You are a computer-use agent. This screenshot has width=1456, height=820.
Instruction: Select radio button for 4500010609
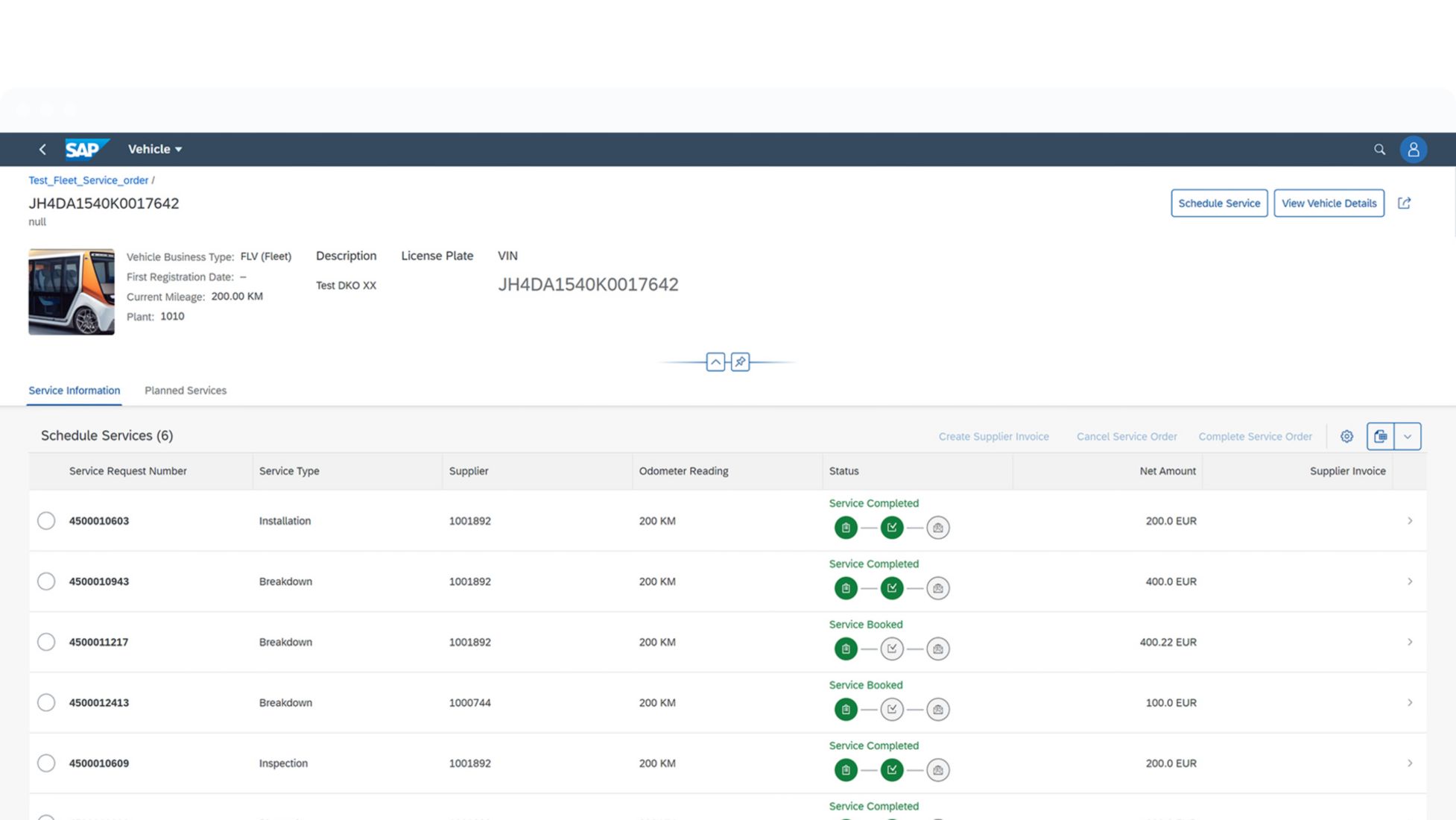tap(46, 763)
